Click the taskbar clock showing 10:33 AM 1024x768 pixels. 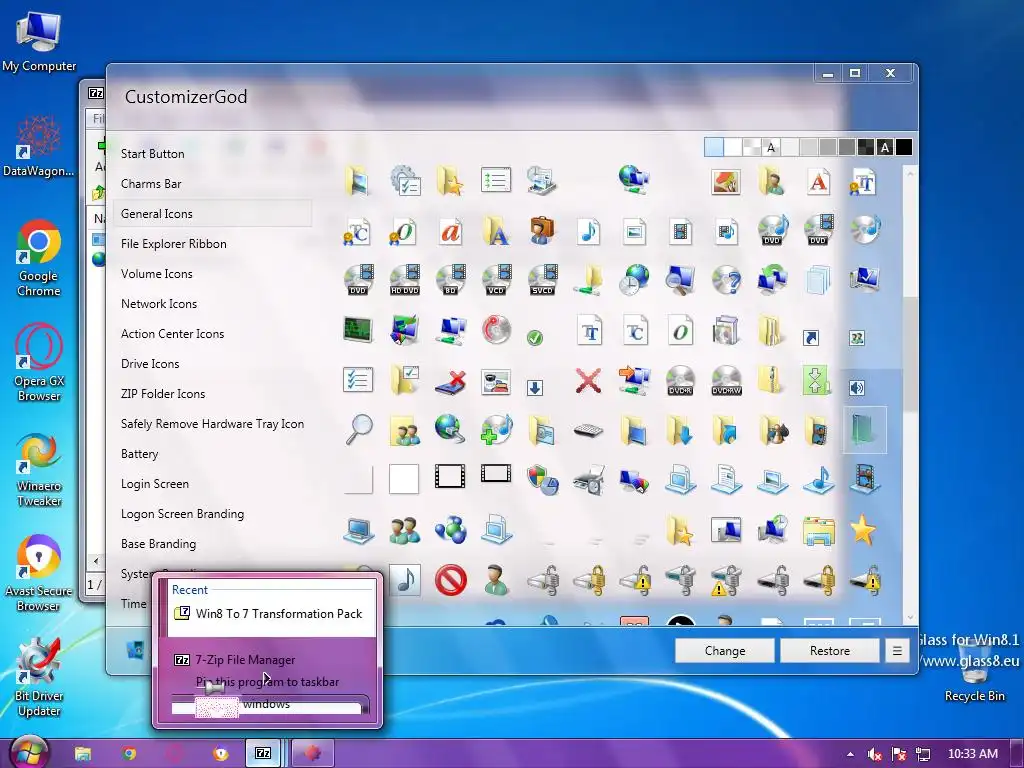coord(972,754)
